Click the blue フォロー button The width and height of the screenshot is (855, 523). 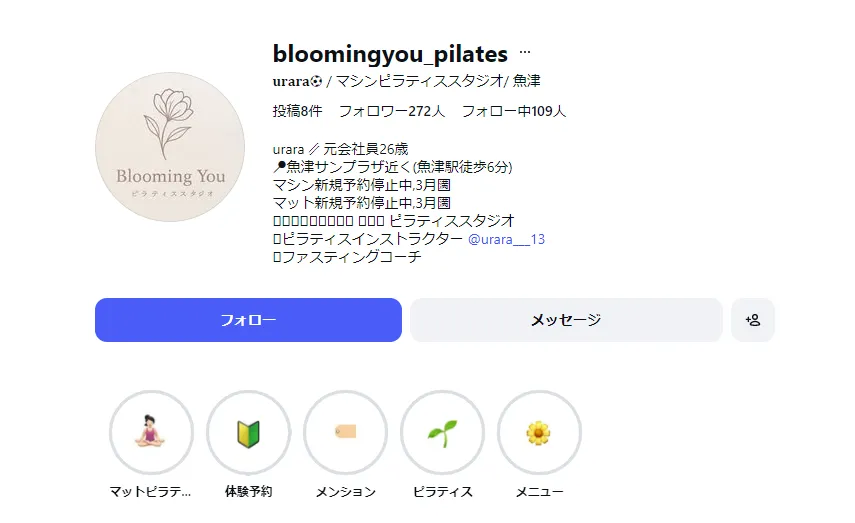pyautogui.click(x=248, y=320)
